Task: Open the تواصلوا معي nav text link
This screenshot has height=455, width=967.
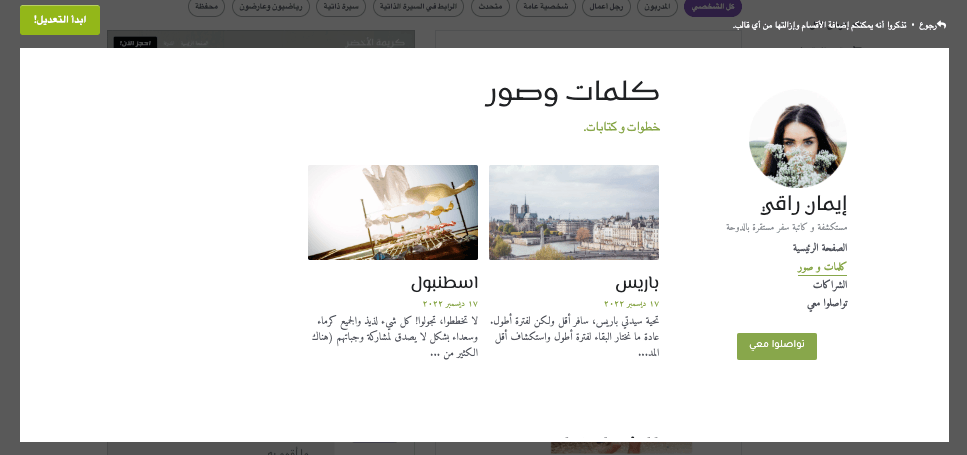Action: [827, 303]
